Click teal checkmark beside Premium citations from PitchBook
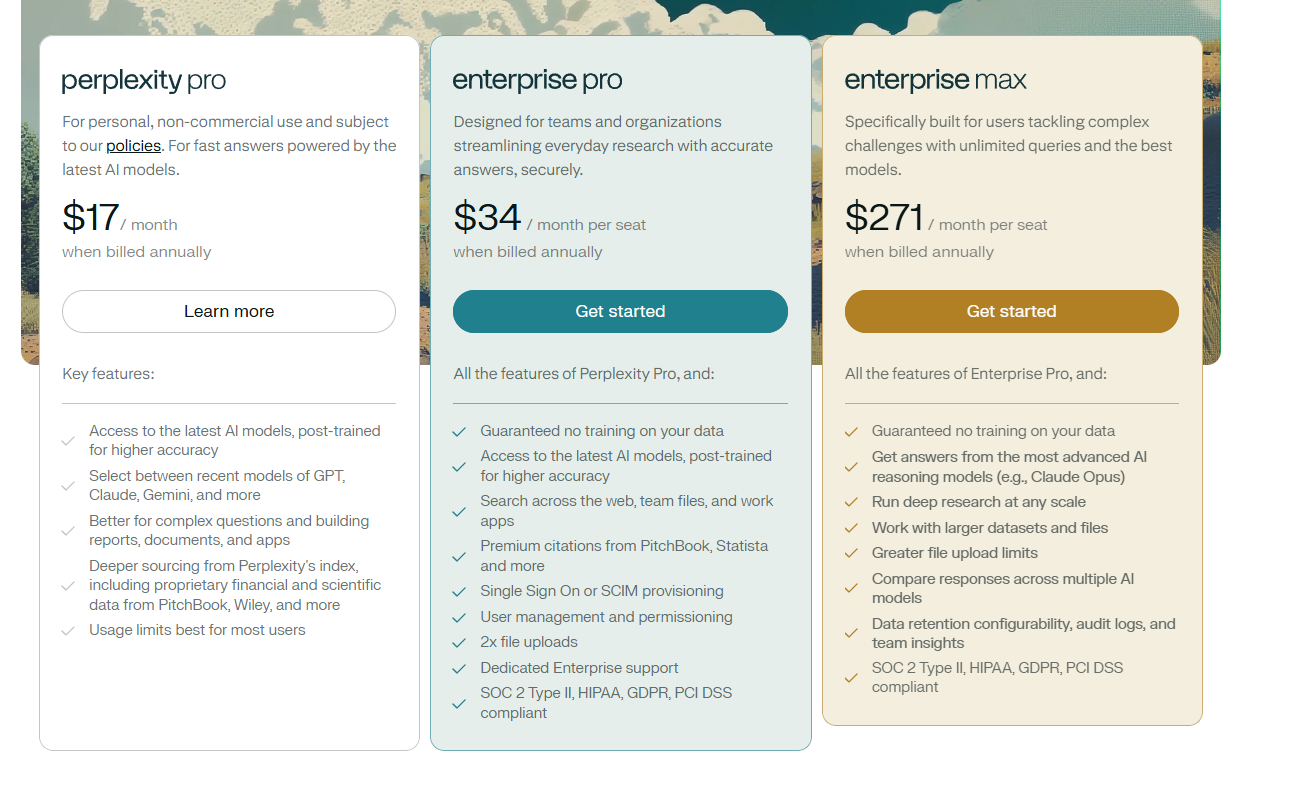The image size is (1309, 791). pos(459,556)
